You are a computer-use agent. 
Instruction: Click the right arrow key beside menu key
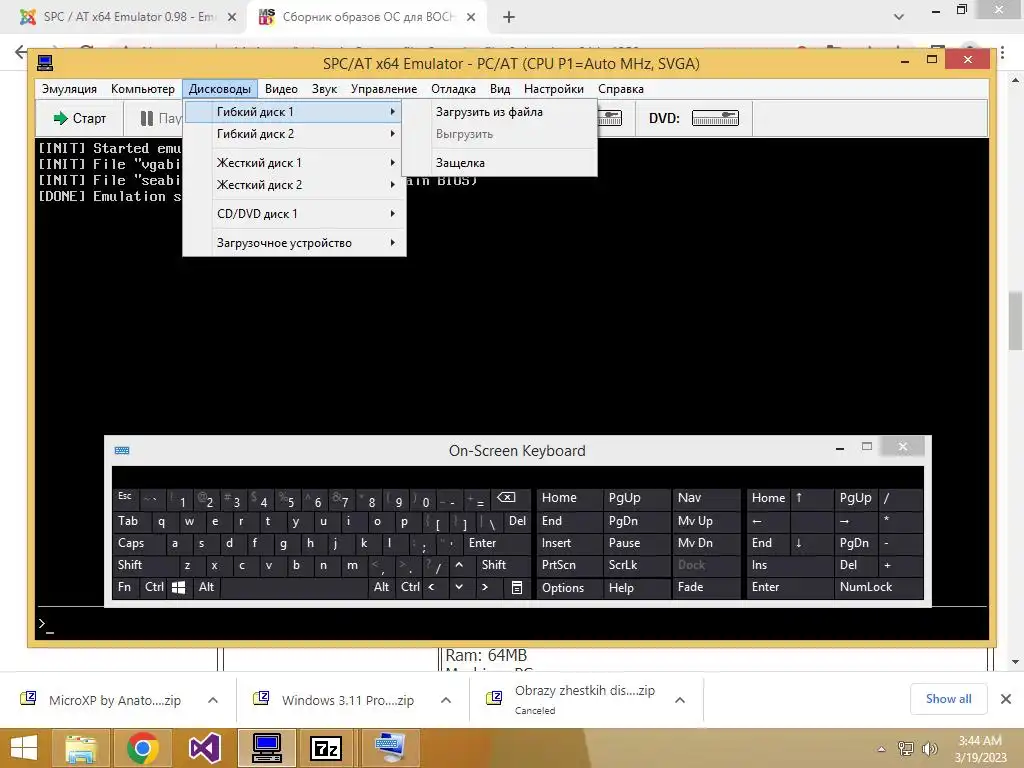point(485,587)
